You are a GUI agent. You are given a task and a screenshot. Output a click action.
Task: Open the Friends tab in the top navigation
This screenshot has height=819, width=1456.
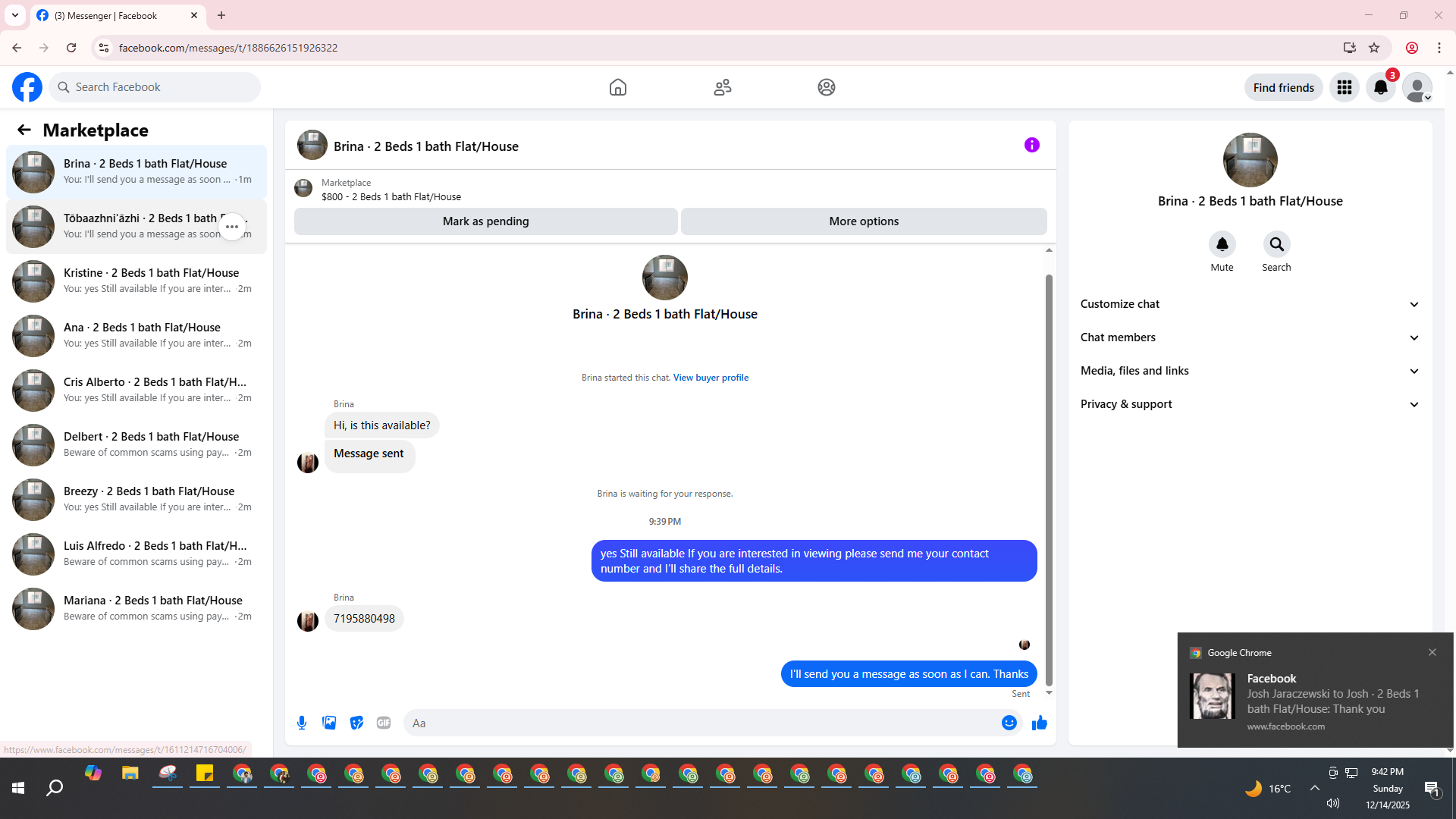(x=722, y=87)
